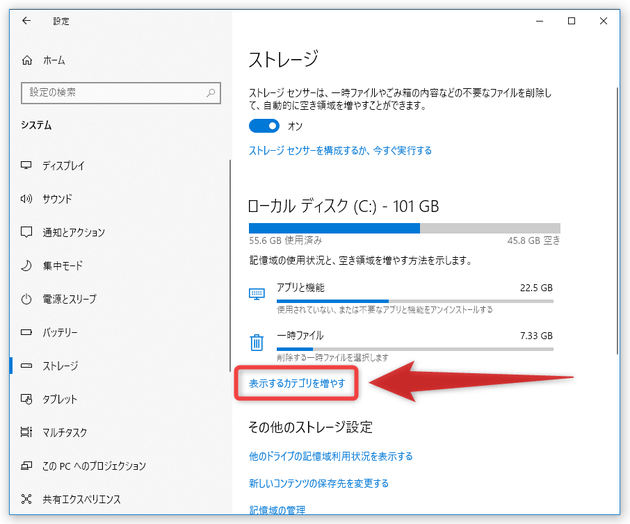Screen dimensions: 630x524
Task: Click the search magnifier icon
Action: (x=211, y=93)
